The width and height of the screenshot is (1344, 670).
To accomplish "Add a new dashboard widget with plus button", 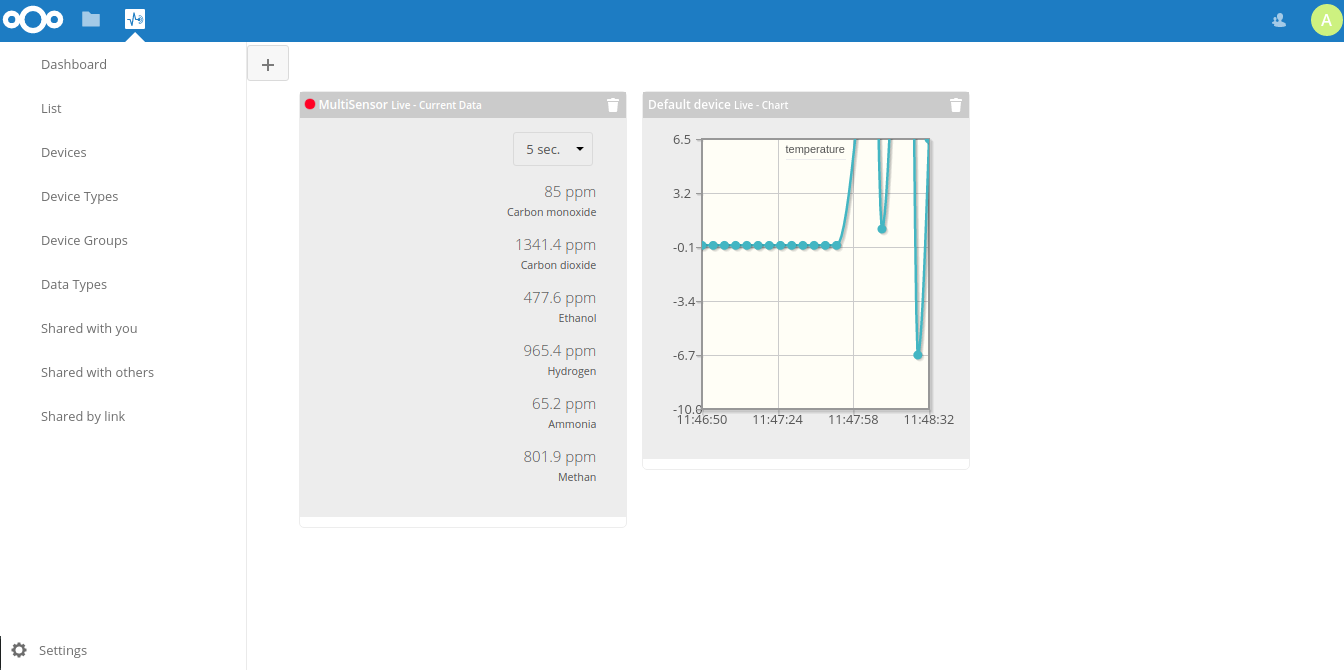I will tap(268, 63).
